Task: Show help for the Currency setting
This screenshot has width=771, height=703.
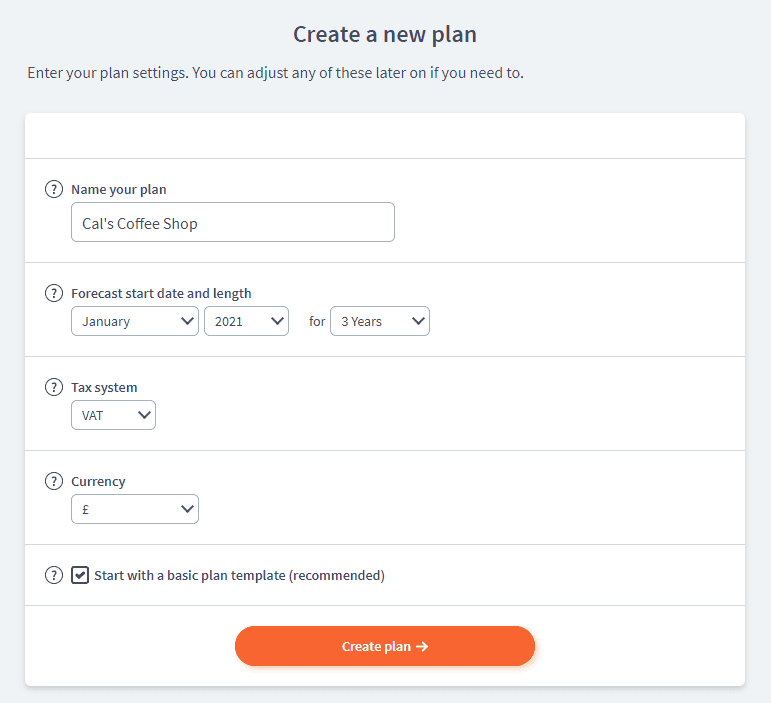Action: click(x=54, y=481)
